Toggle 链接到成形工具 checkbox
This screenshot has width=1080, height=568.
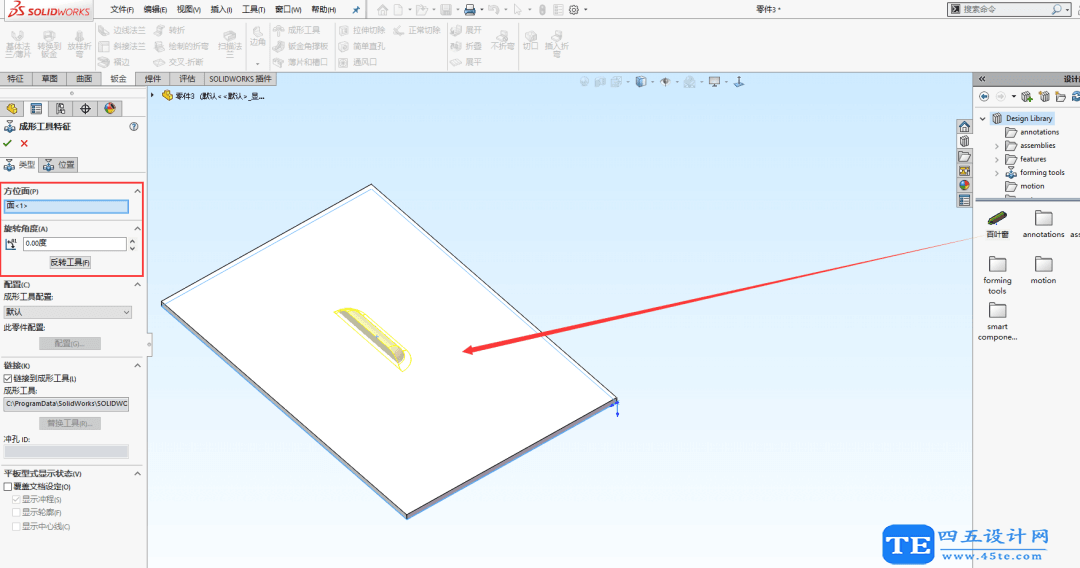pyautogui.click(x=8, y=379)
